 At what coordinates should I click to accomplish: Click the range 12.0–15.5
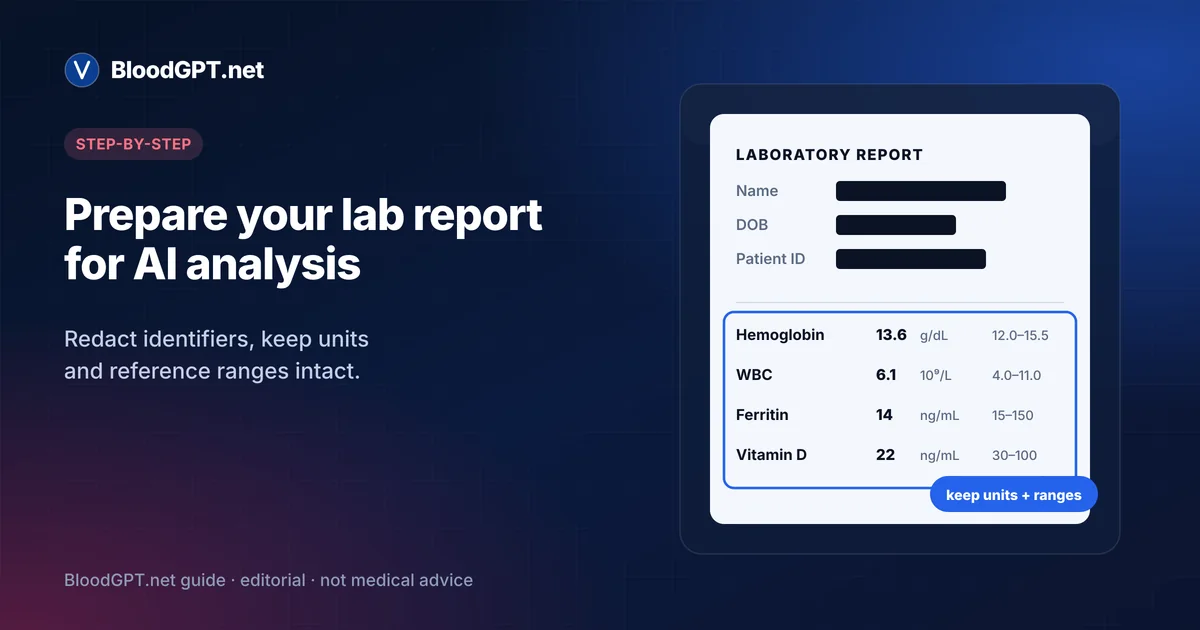click(1020, 336)
